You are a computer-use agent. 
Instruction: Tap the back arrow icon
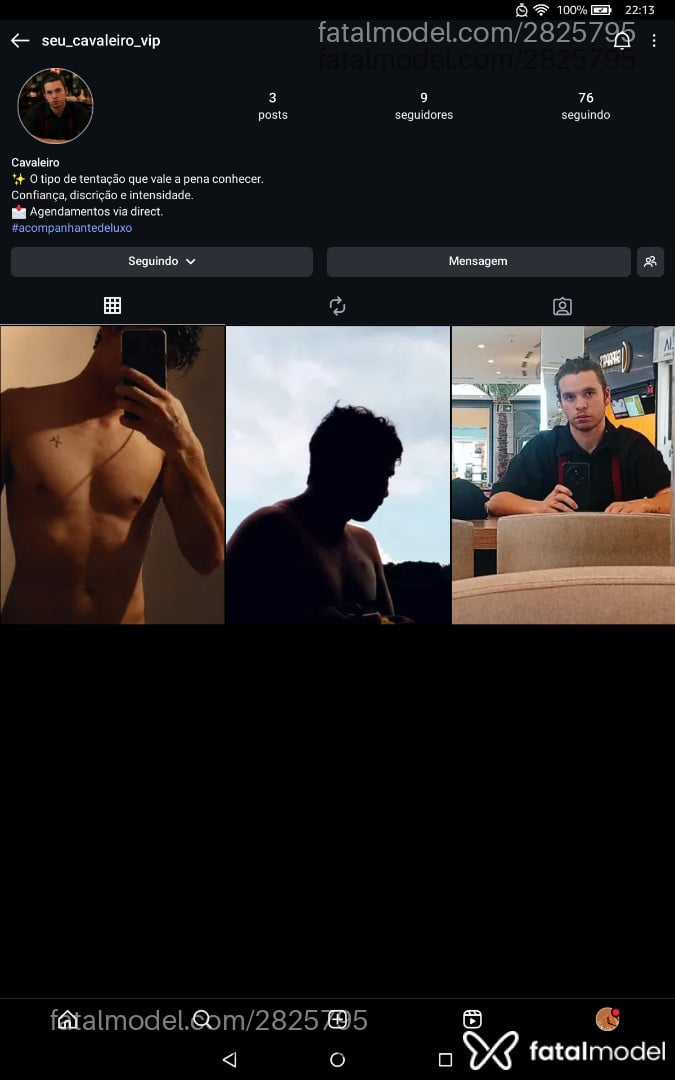(x=20, y=41)
